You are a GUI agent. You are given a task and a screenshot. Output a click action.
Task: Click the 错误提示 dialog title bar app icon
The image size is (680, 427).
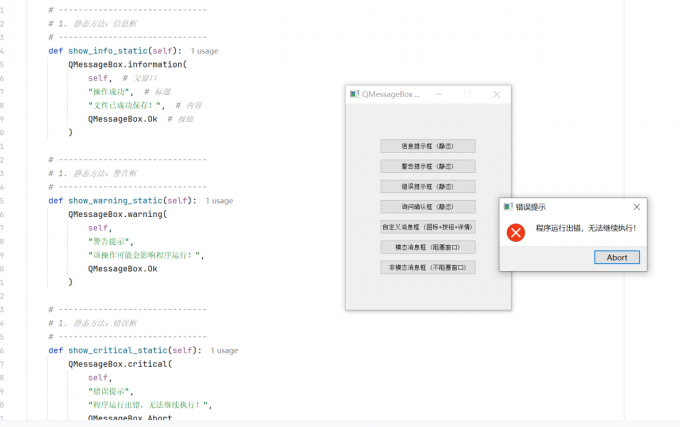(508, 207)
